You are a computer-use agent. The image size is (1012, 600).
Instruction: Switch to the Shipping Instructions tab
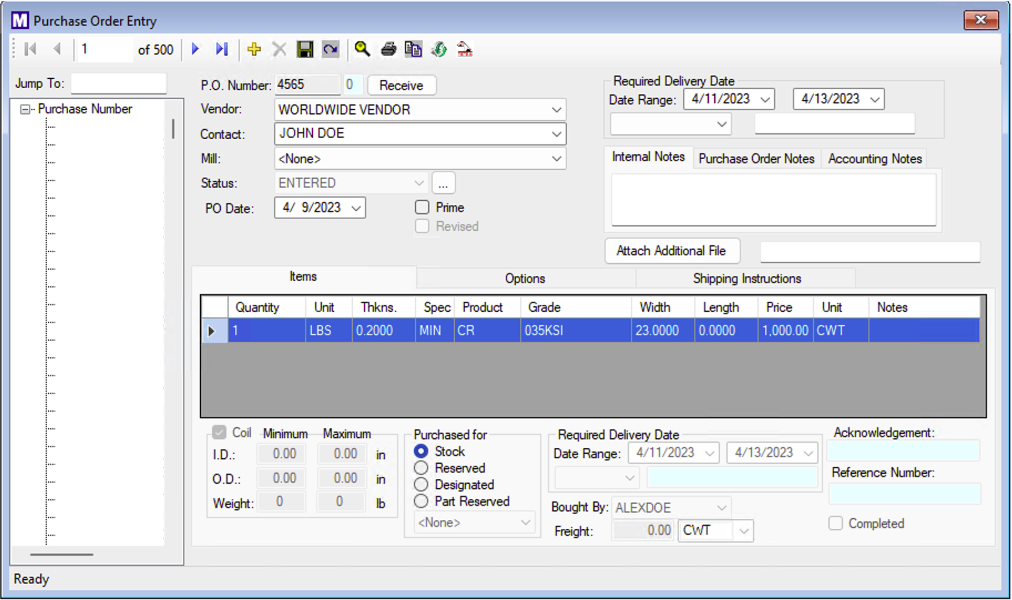click(x=746, y=278)
